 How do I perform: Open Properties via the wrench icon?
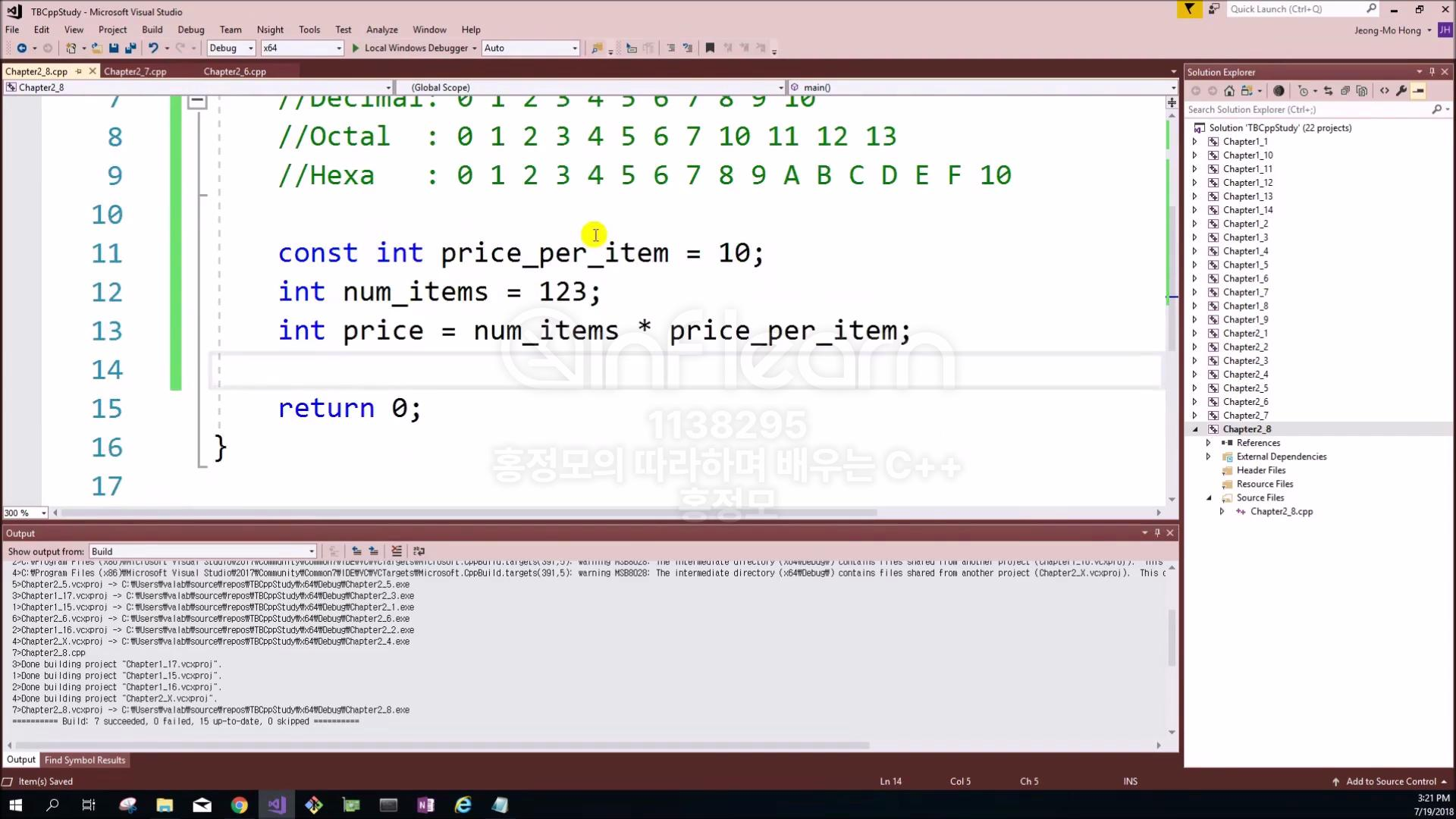click(x=1401, y=91)
